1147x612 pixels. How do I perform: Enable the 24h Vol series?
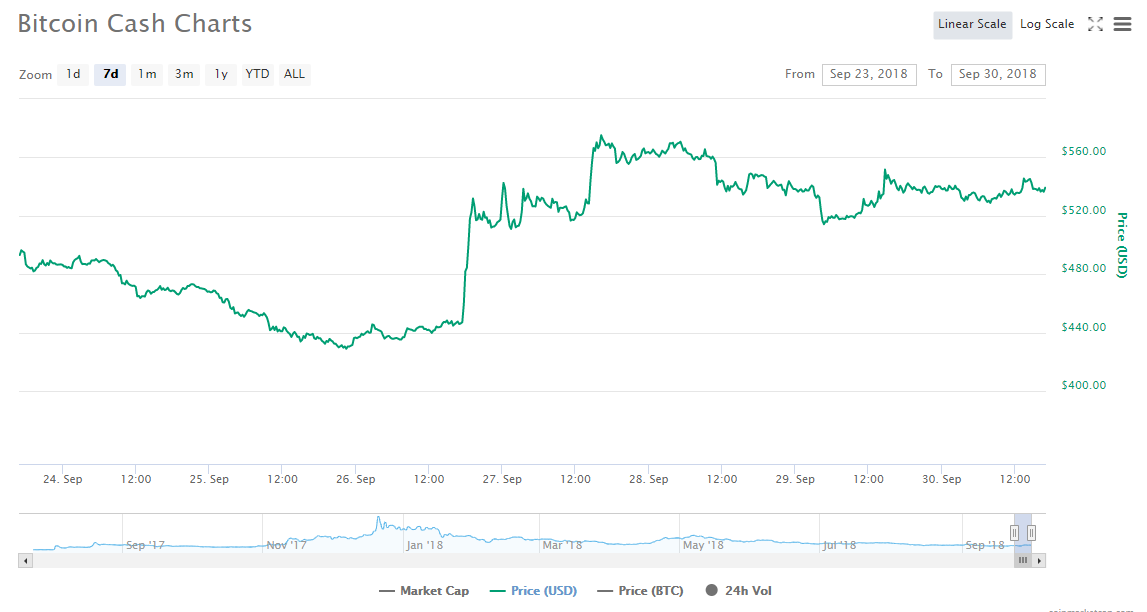pyautogui.click(x=738, y=591)
